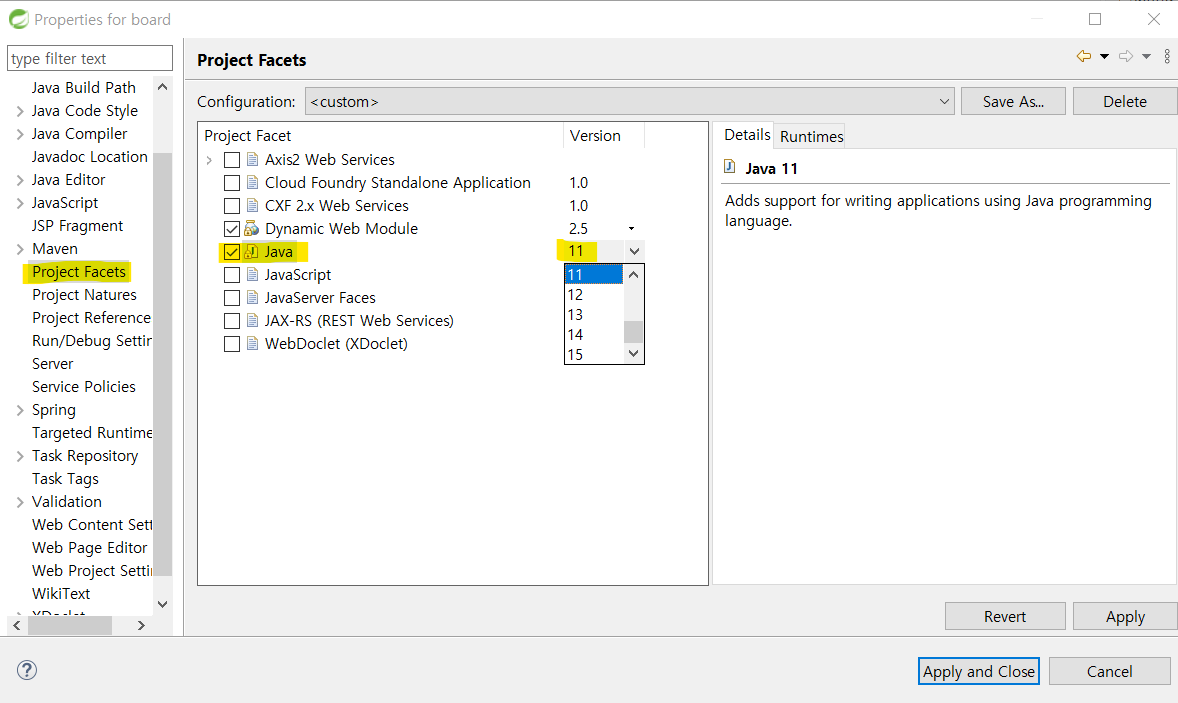
Task: Click the JavaServer Faces document icon
Action: coord(252,298)
